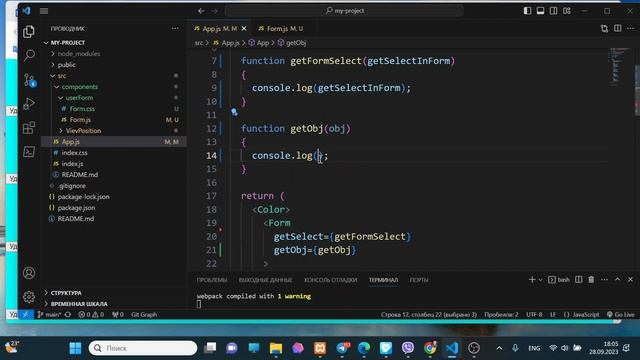
Task: Open errors and warnings status item
Action: point(91,315)
